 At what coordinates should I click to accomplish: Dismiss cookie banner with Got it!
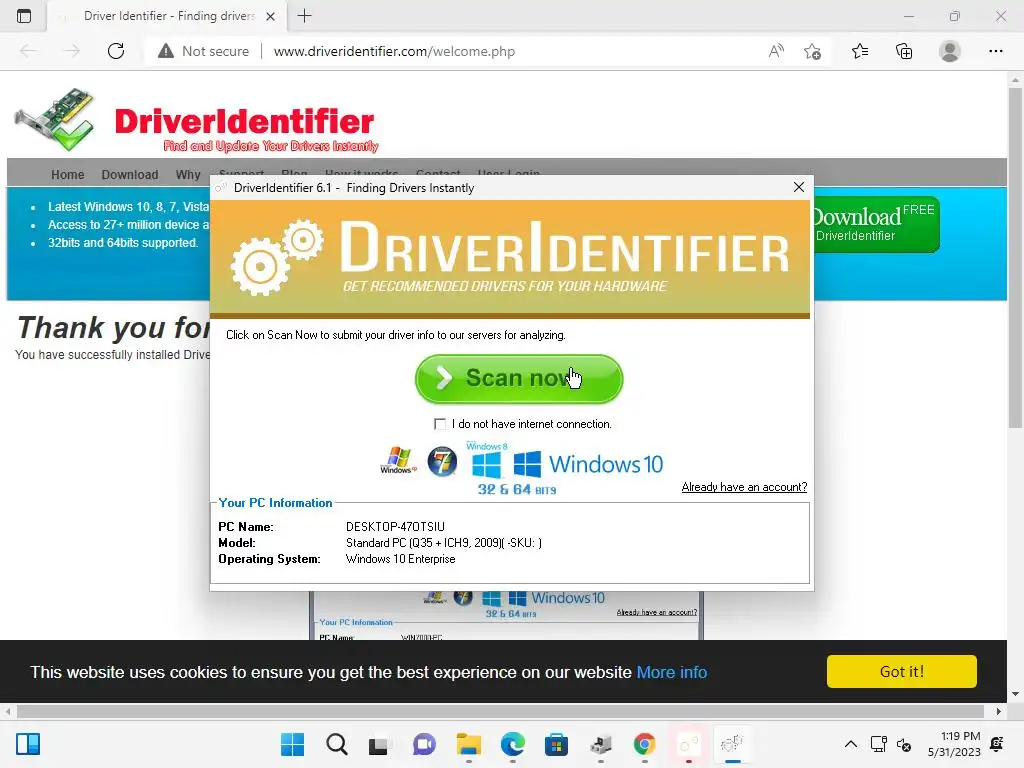coord(901,671)
